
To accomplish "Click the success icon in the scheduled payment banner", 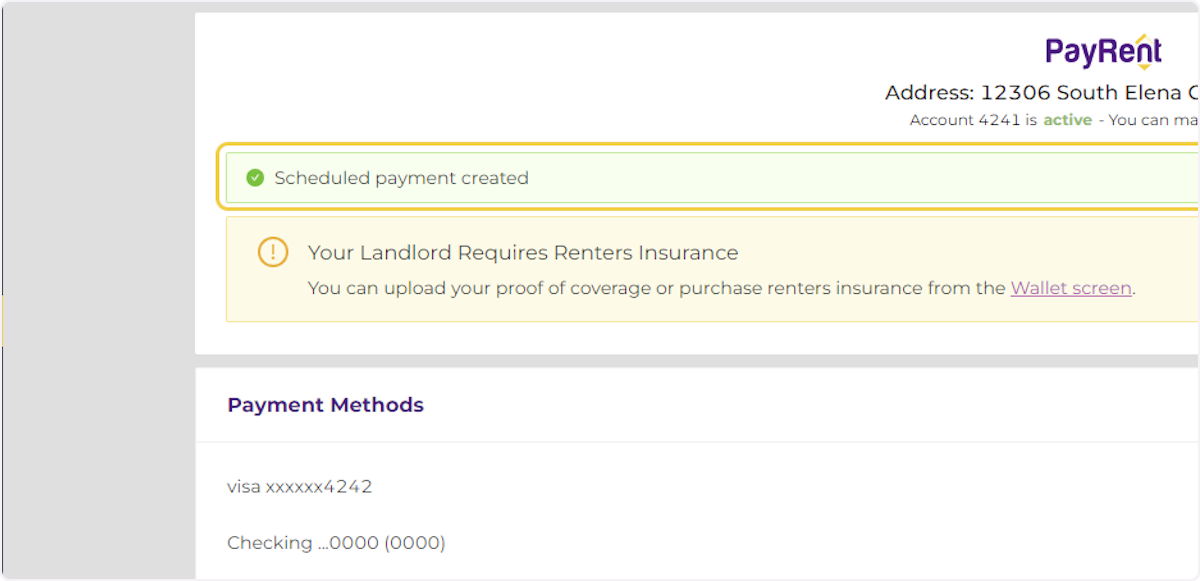I will click(x=256, y=178).
